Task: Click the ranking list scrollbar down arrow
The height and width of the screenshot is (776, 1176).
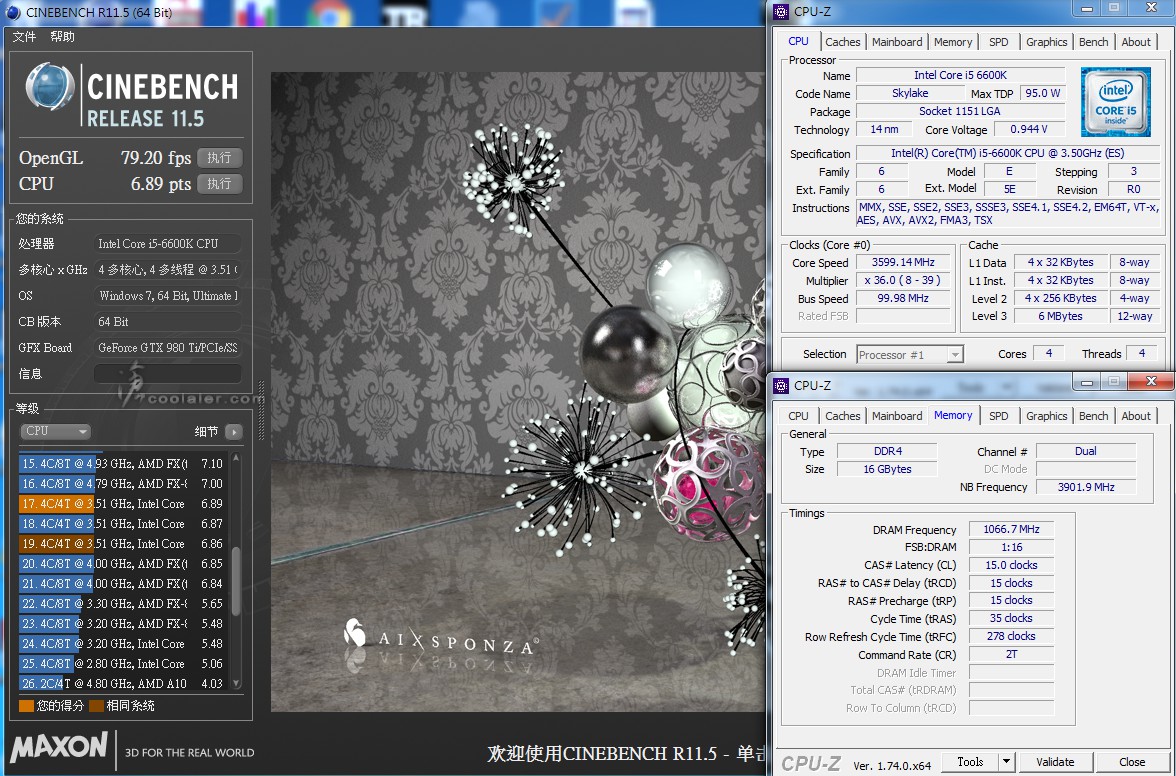Action: (236, 683)
